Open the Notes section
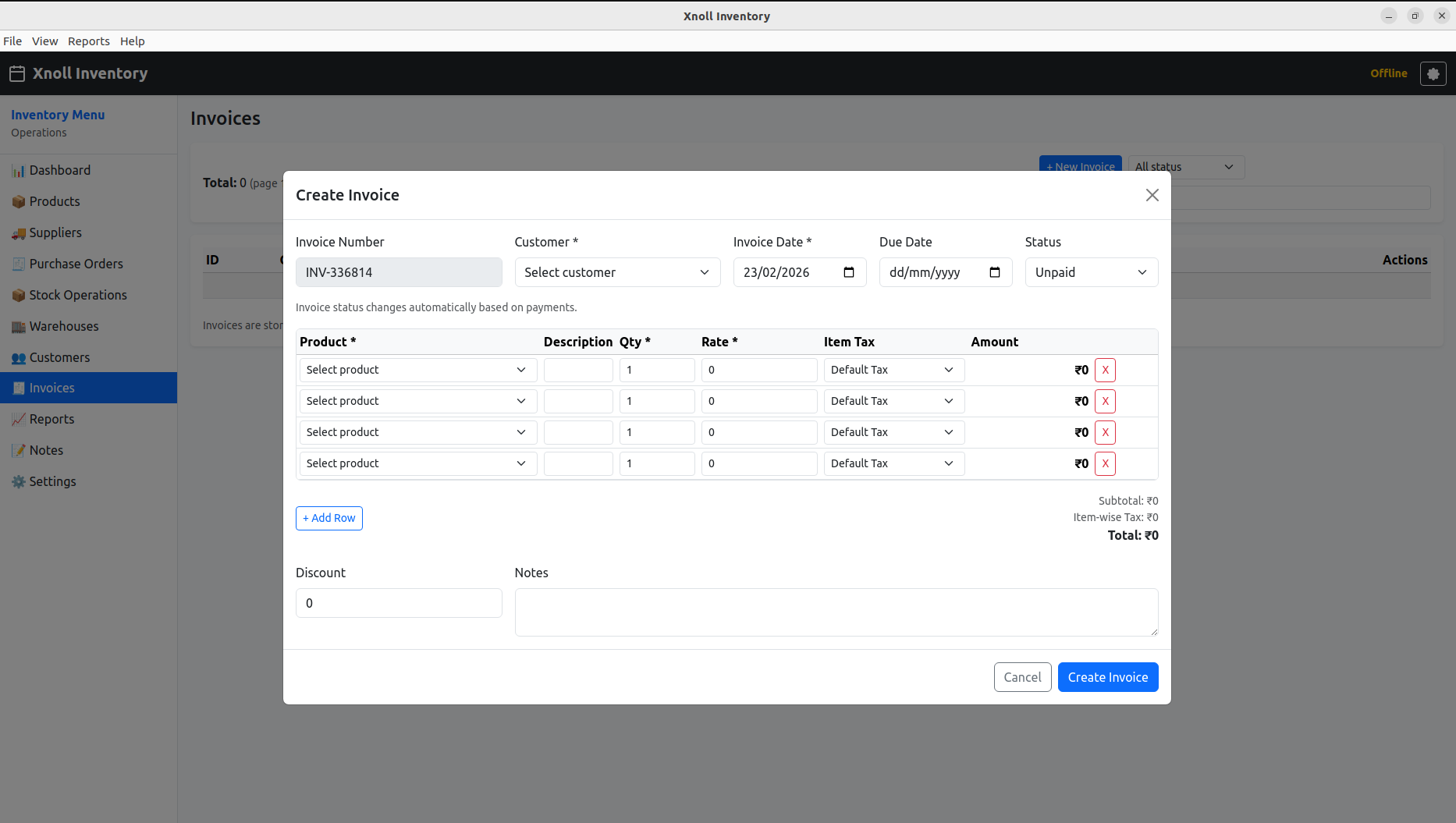The height and width of the screenshot is (823, 1456). 45,450
